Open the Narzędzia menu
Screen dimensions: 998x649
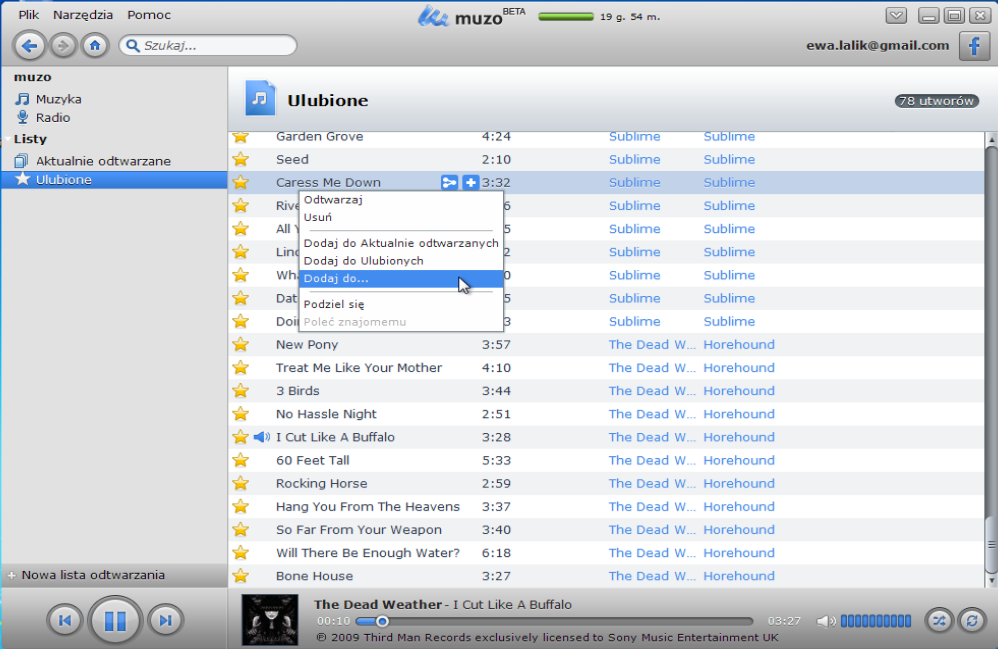coord(83,15)
